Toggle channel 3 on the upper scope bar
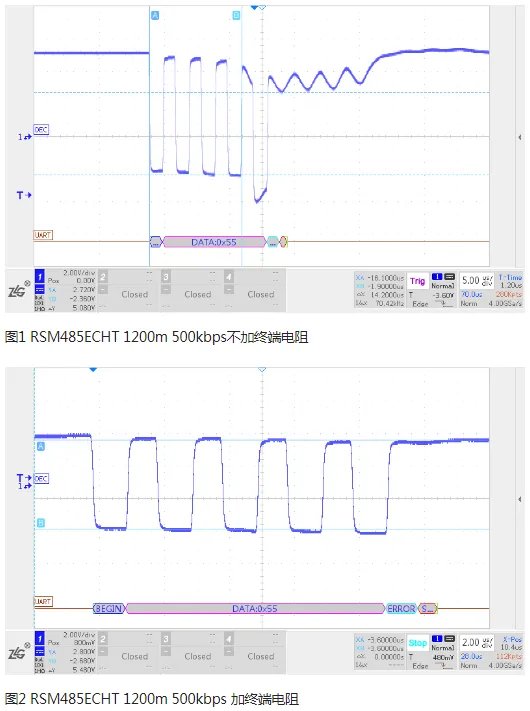Viewport: 530px width, 711px height. click(166, 277)
